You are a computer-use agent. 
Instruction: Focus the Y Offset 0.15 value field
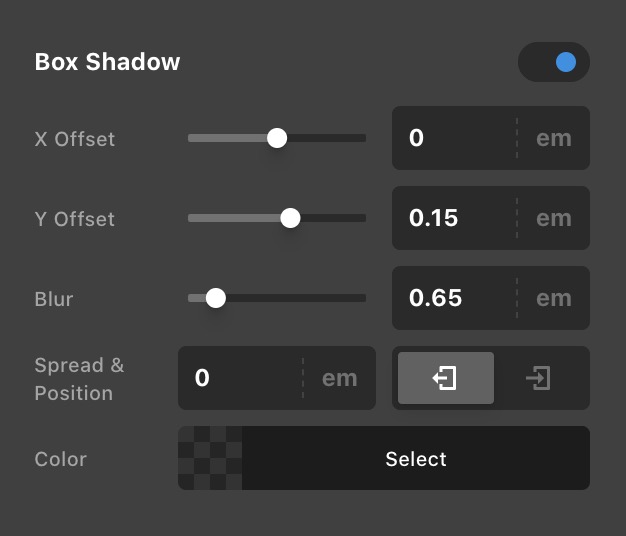click(x=454, y=218)
